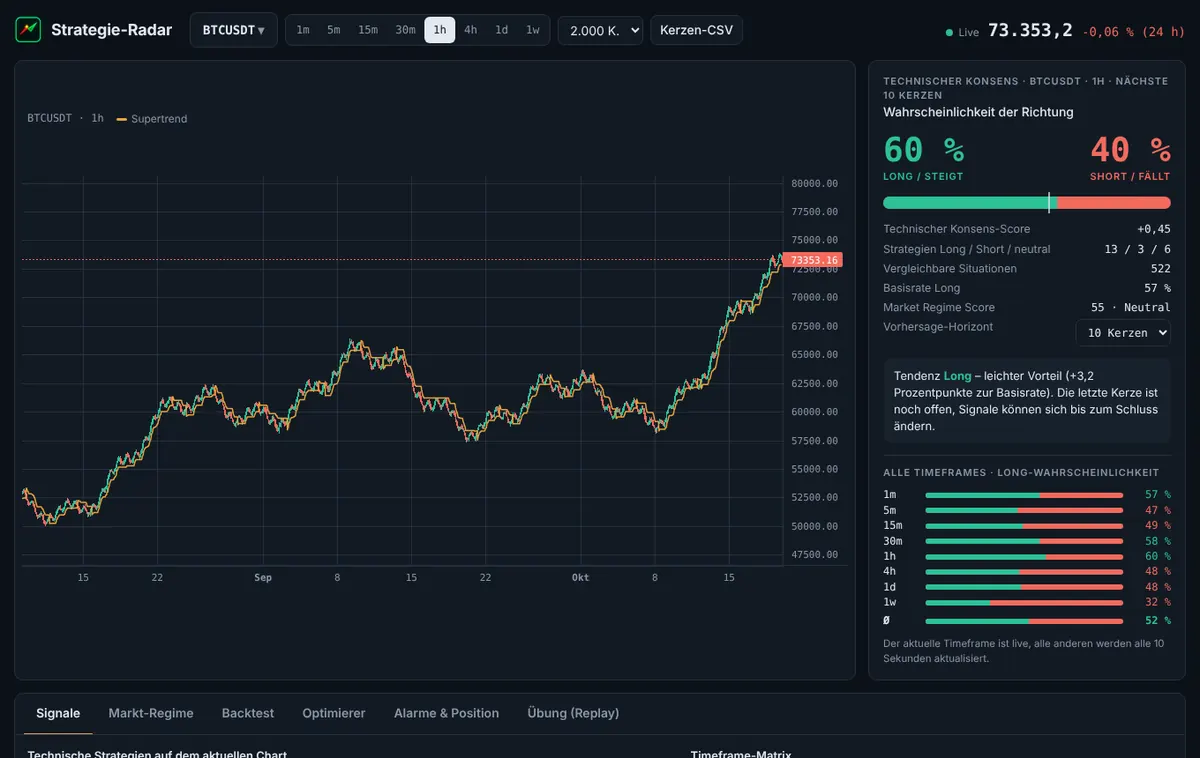
Task: Select the 15m timeframe button
Action: 368,30
